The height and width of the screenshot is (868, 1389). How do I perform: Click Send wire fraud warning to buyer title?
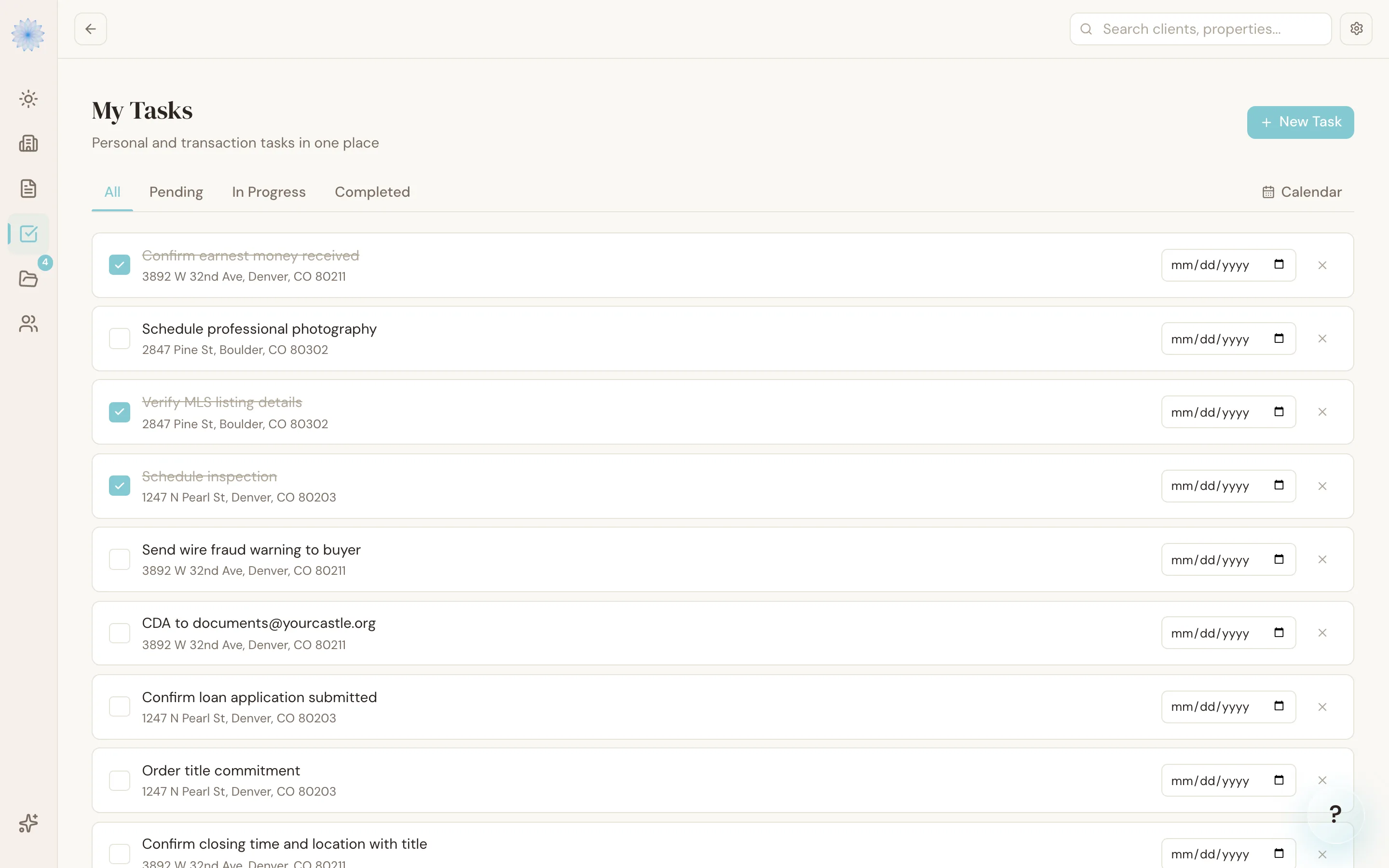(251, 550)
